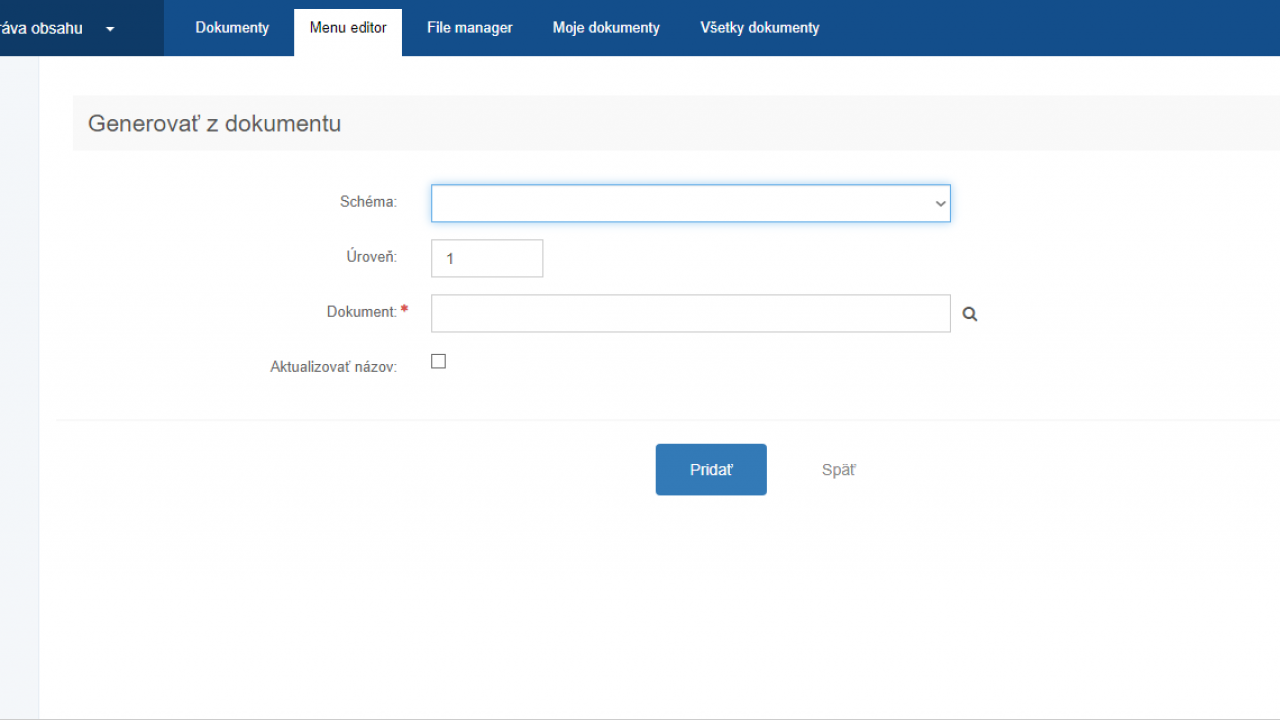Open the Všetky dokumenty tab
Viewport: 1280px width, 720px height.
tap(759, 28)
